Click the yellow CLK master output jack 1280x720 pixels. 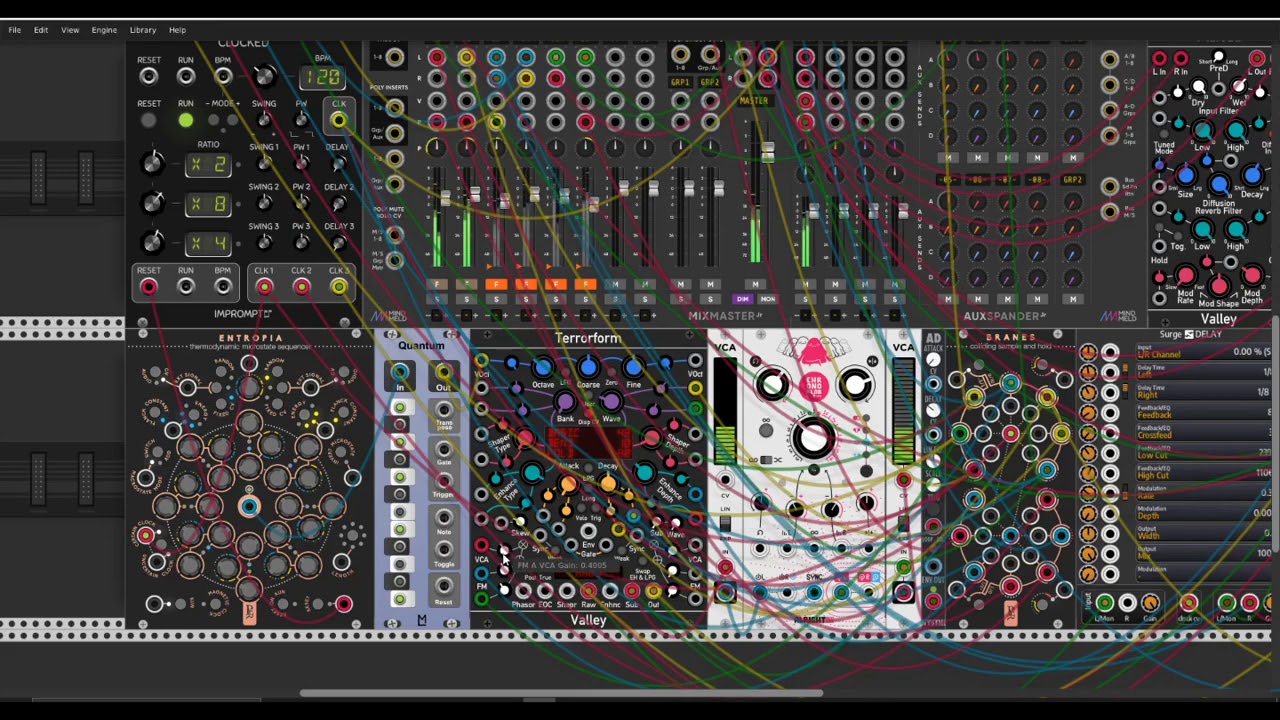pos(339,121)
